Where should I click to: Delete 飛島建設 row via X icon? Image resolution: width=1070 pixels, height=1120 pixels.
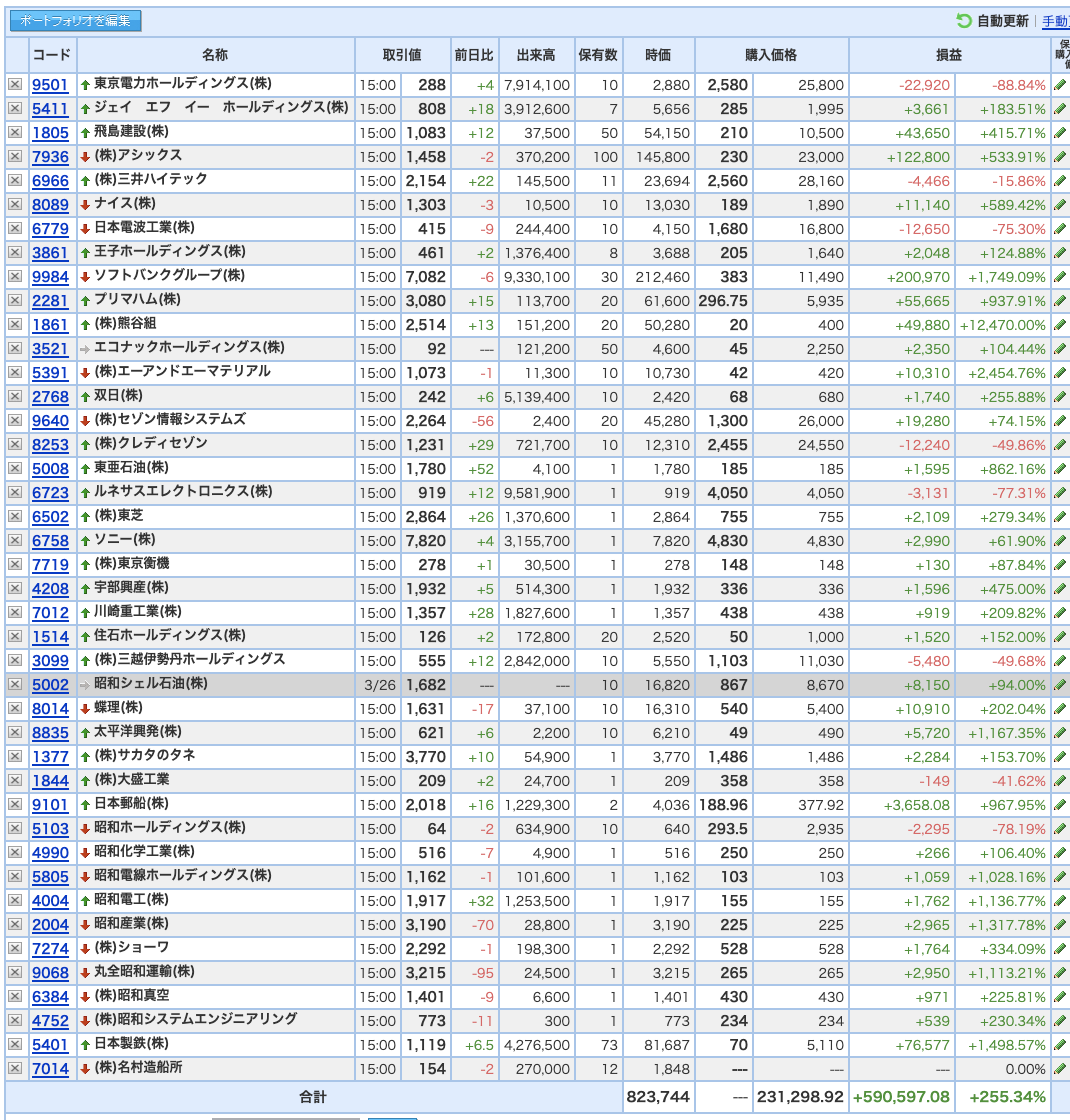pos(15,132)
